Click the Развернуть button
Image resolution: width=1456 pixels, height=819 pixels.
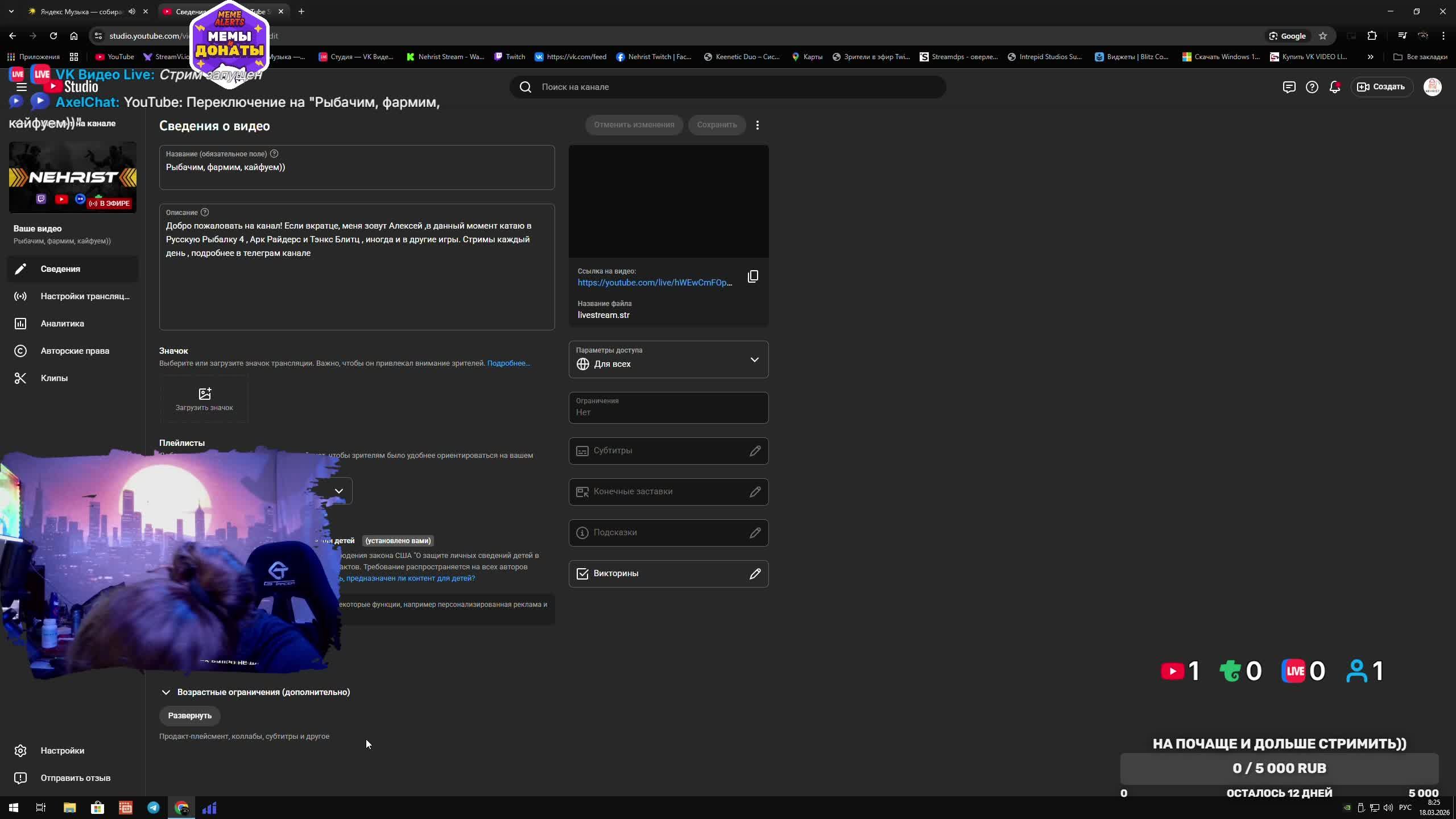(x=189, y=715)
